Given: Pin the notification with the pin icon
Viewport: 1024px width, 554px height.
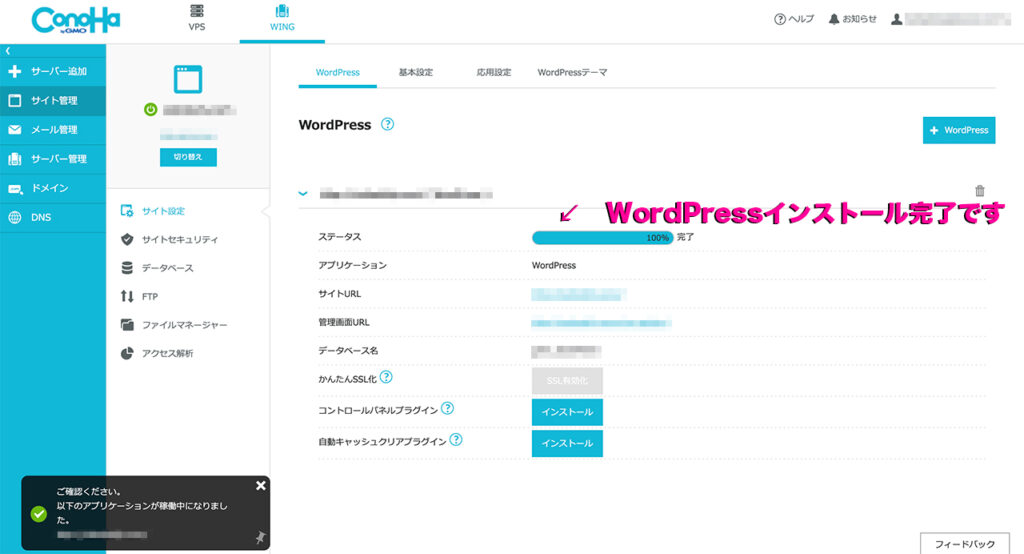Looking at the screenshot, I should click(260, 538).
